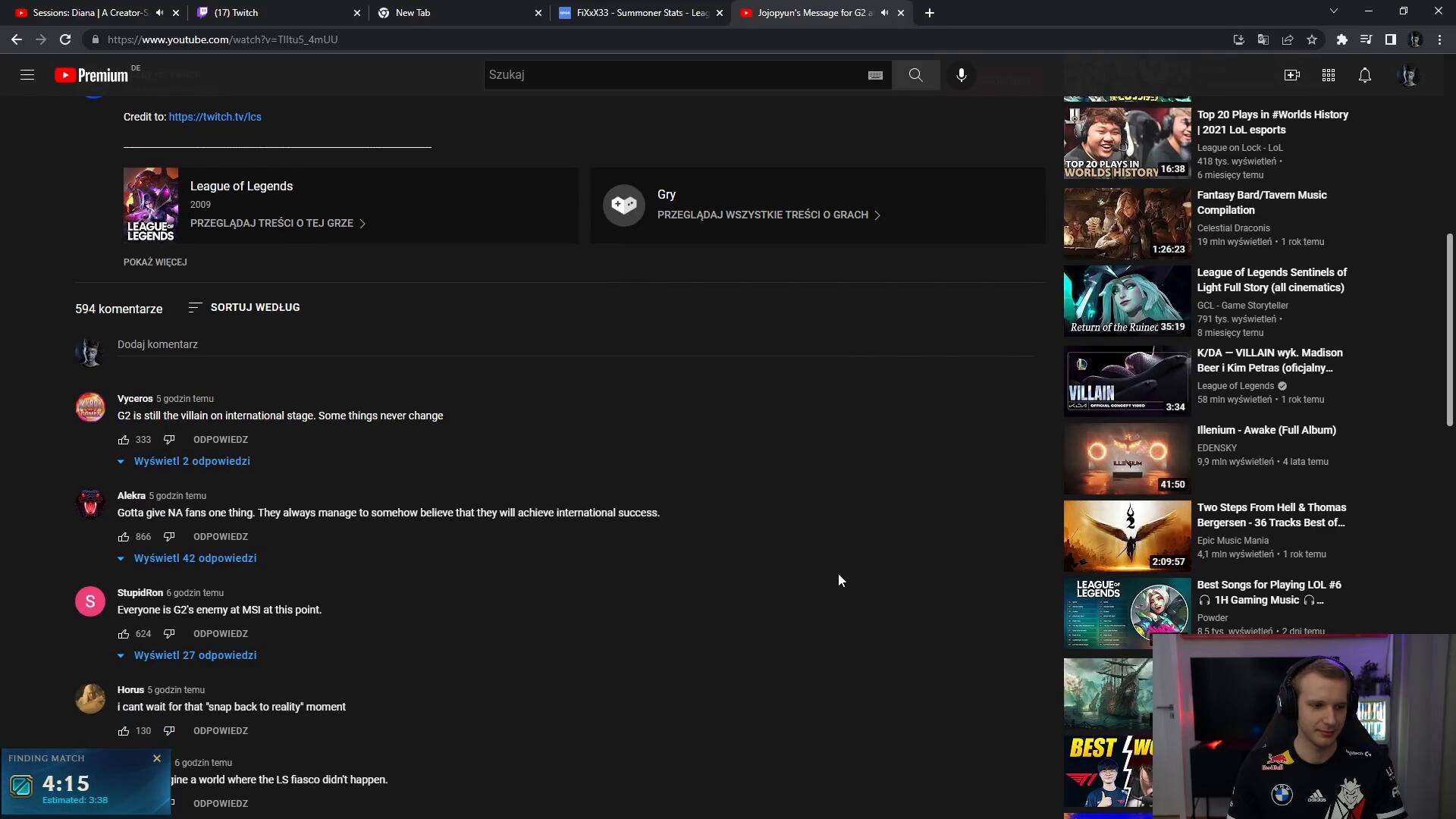Screen dimensions: 1456x819
Task: Bookmark page with the star icon
Action: coord(1312,39)
